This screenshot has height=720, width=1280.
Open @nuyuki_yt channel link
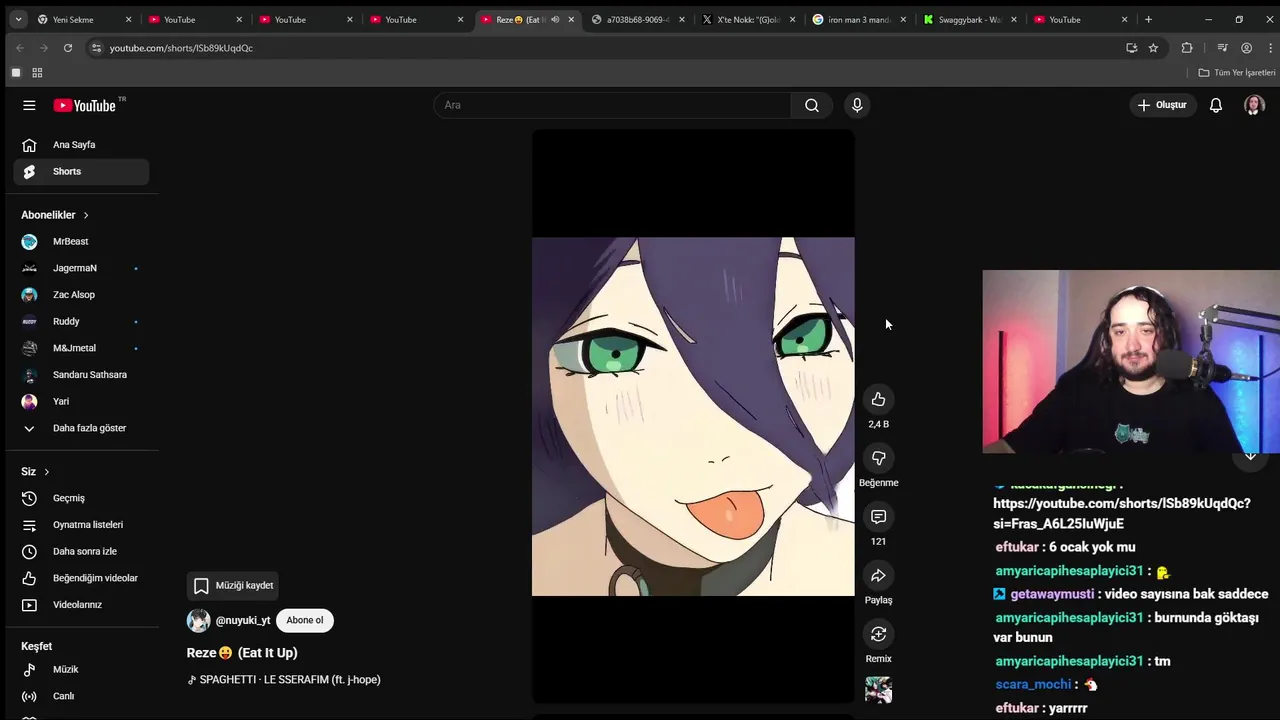[243, 620]
